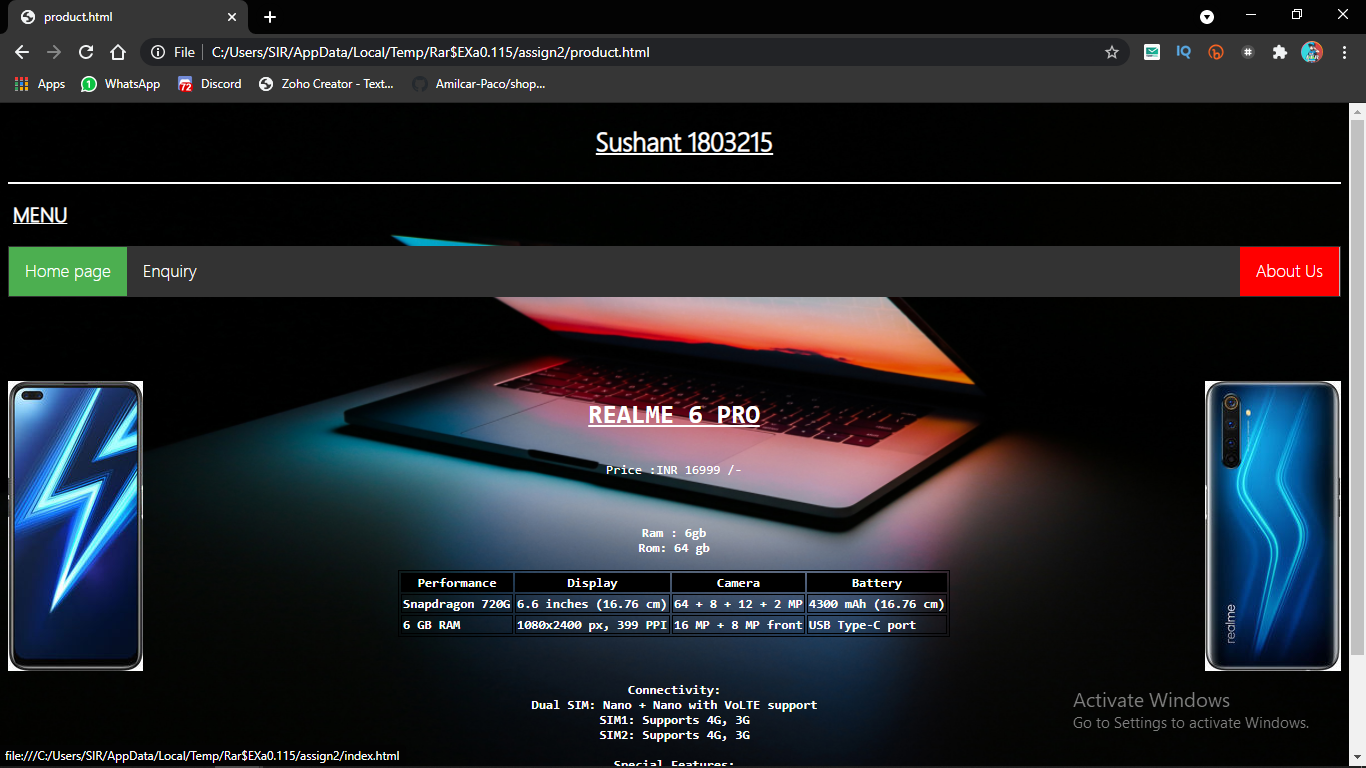Open the browser home page icon
Image resolution: width=1366 pixels, height=768 pixels.
pos(118,52)
